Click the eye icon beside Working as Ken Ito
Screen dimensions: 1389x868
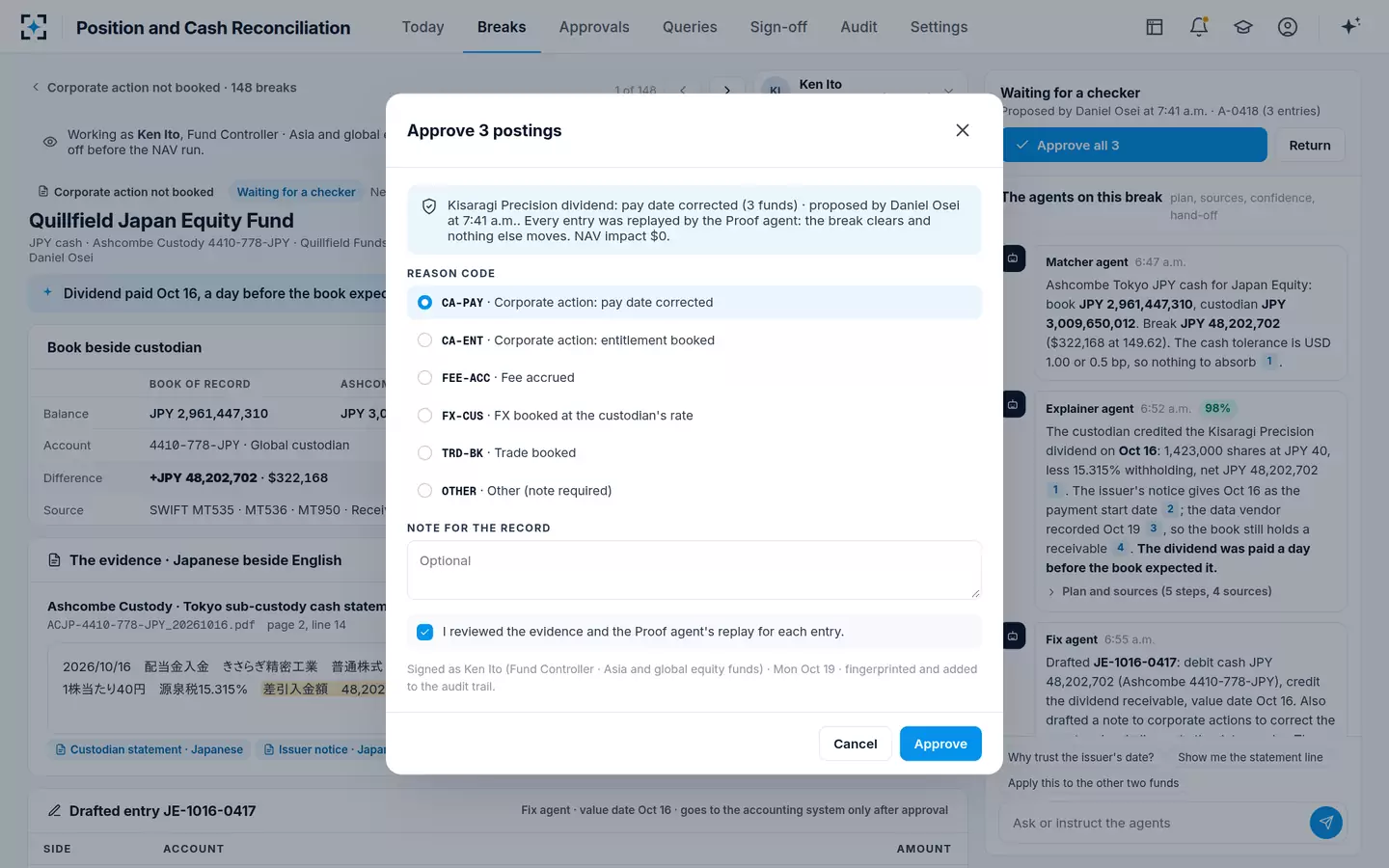[x=50, y=142]
